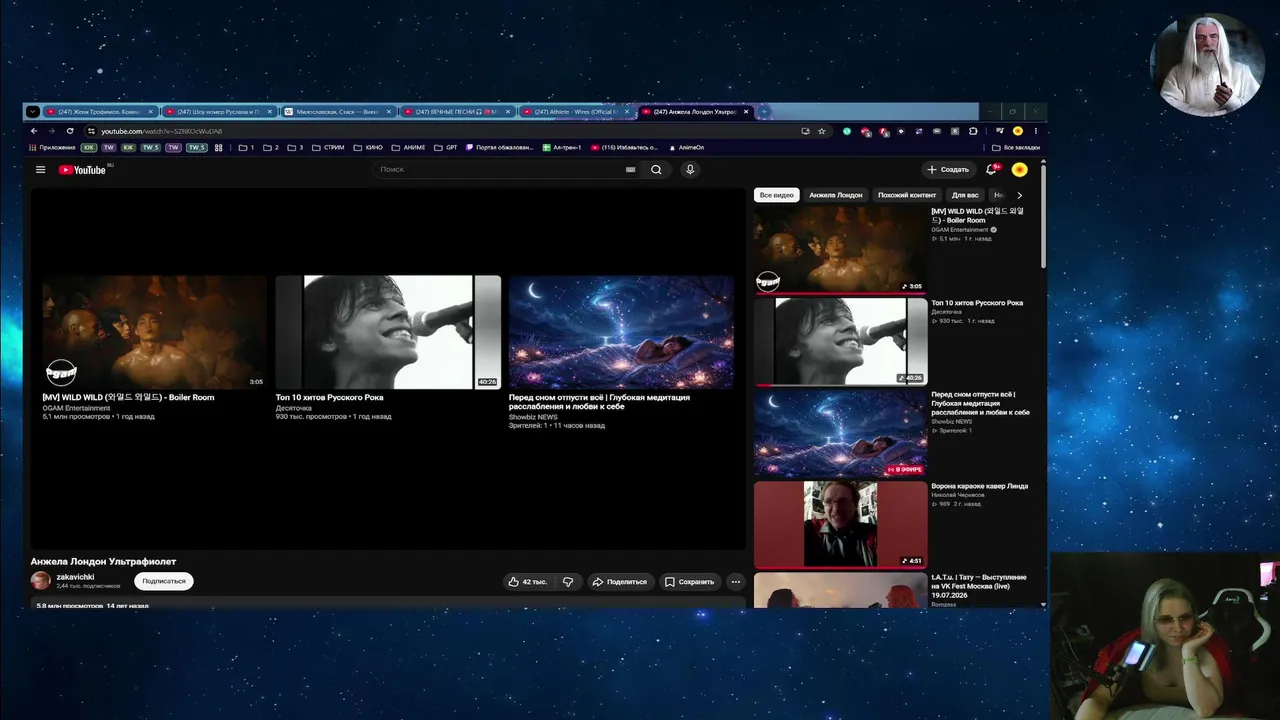Select the Похожий контент filter chip
The image size is (1280, 720).
pos(907,195)
